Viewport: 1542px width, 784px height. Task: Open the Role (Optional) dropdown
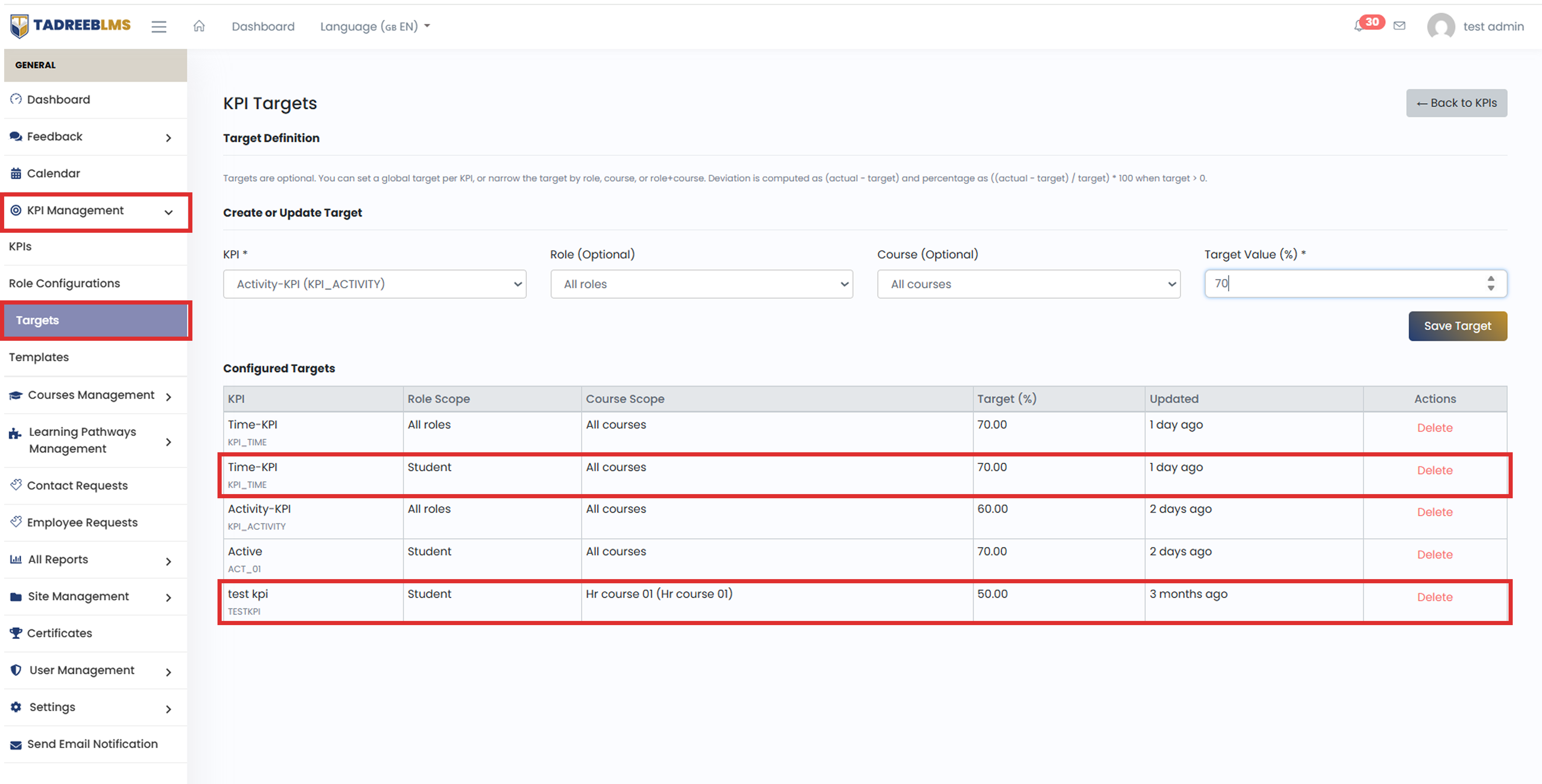702,284
